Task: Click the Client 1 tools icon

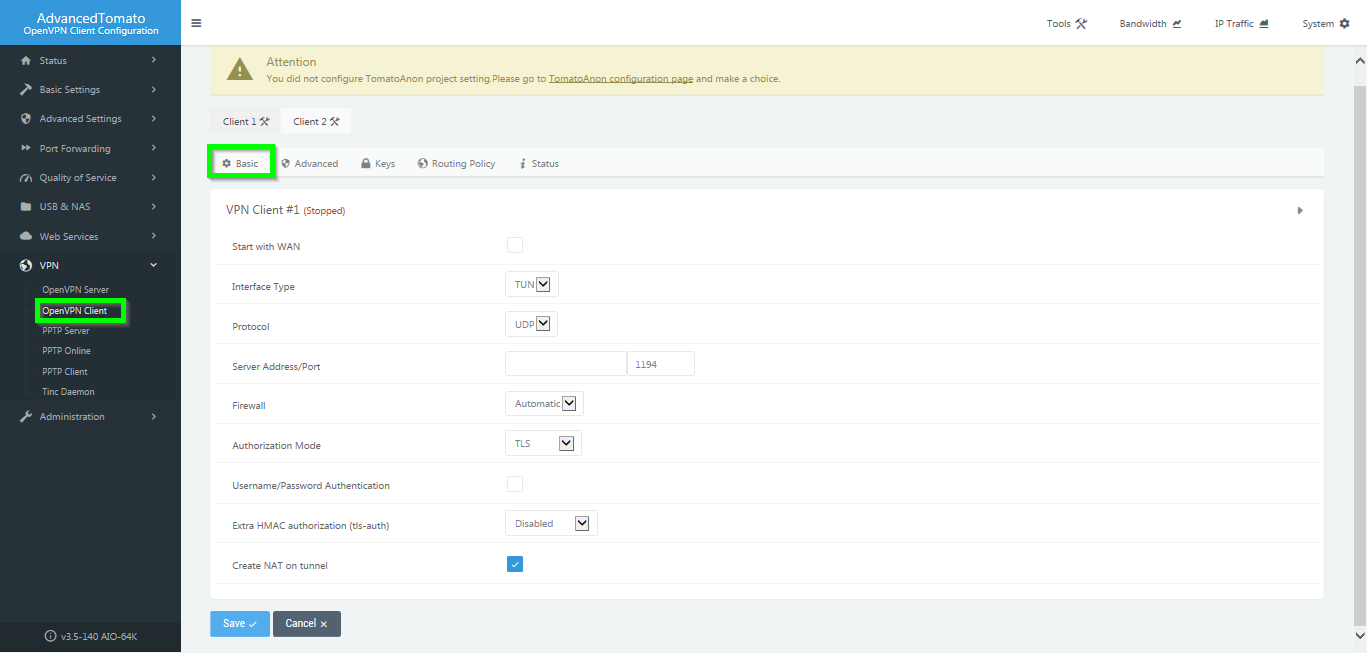Action: pyautogui.click(x=265, y=122)
